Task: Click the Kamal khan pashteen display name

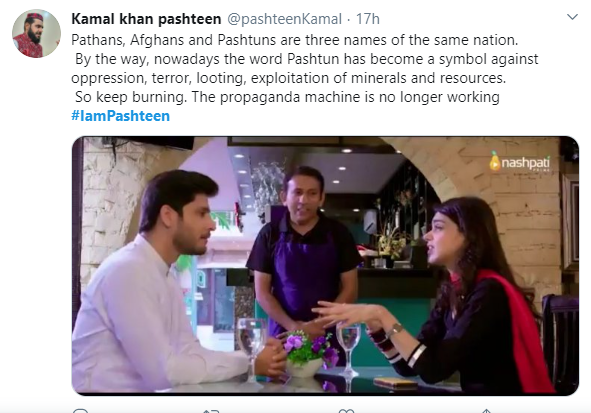Action: (x=146, y=19)
